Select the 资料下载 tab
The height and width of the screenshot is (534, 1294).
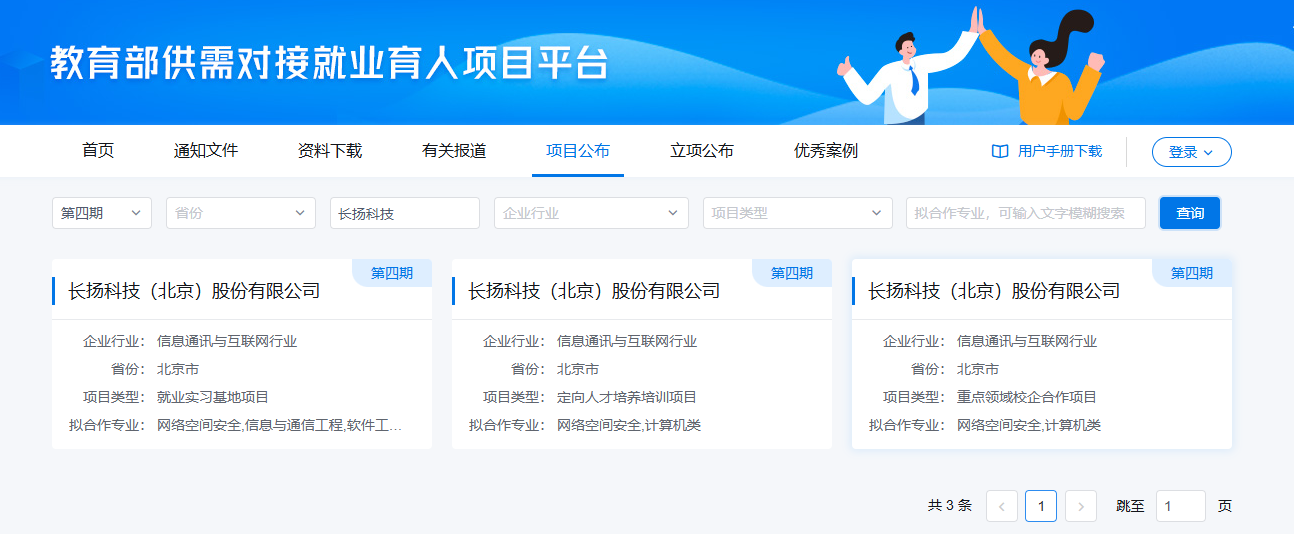(x=330, y=151)
